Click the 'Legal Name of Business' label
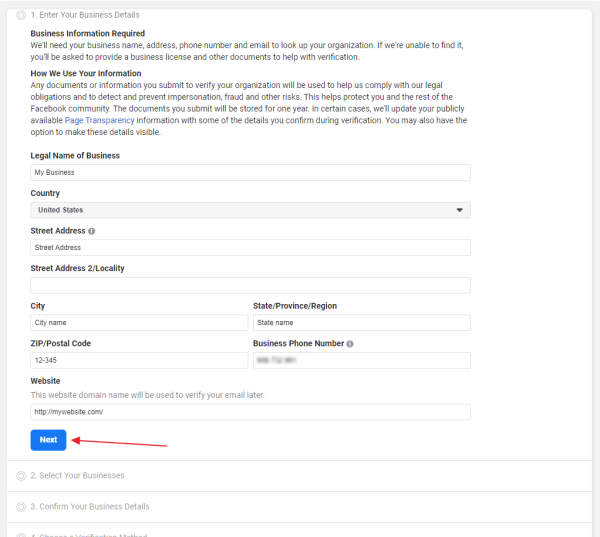 point(75,155)
